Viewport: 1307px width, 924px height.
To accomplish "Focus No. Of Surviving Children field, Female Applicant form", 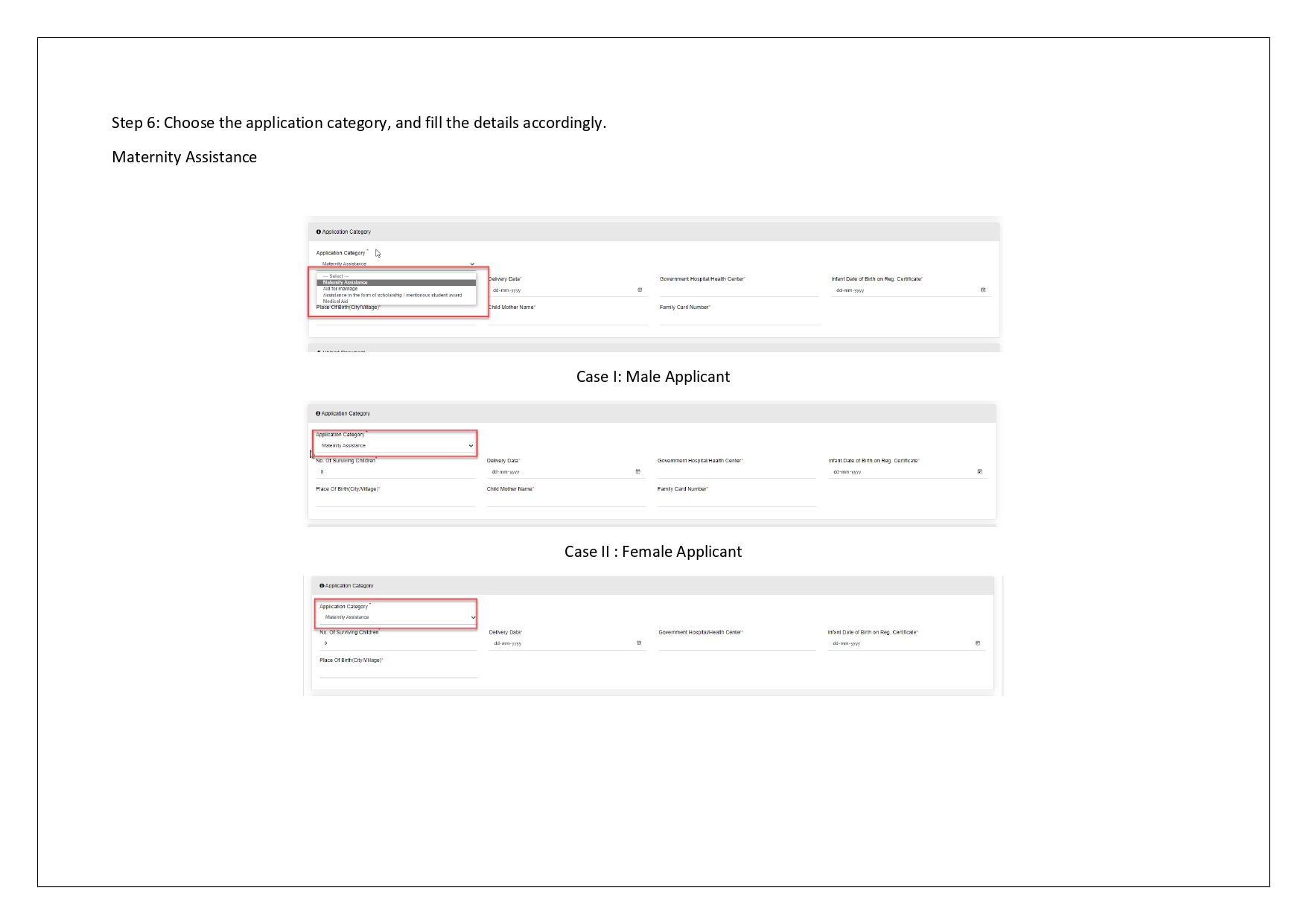I will coord(398,643).
